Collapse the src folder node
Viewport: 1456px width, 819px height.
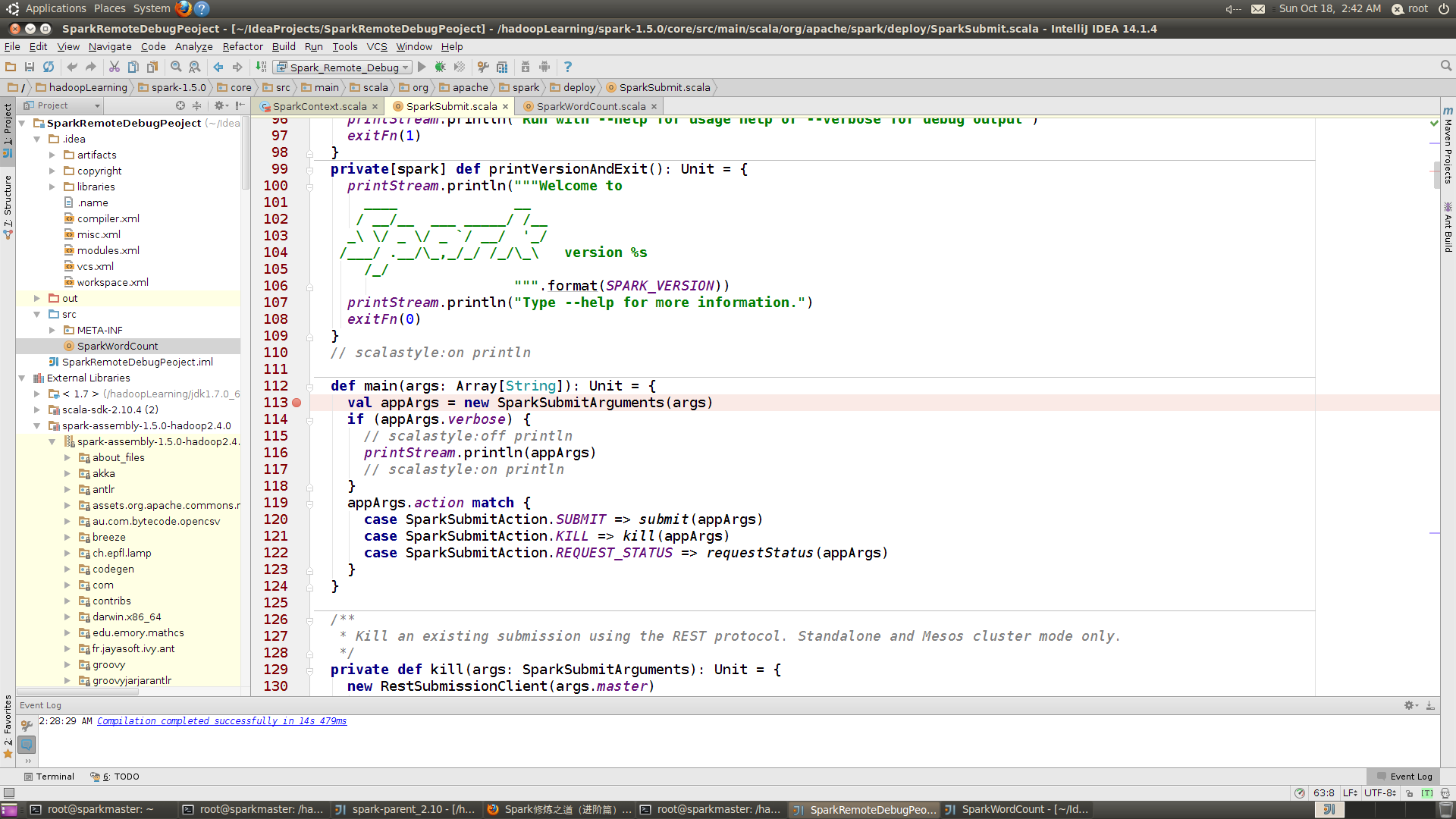36,314
